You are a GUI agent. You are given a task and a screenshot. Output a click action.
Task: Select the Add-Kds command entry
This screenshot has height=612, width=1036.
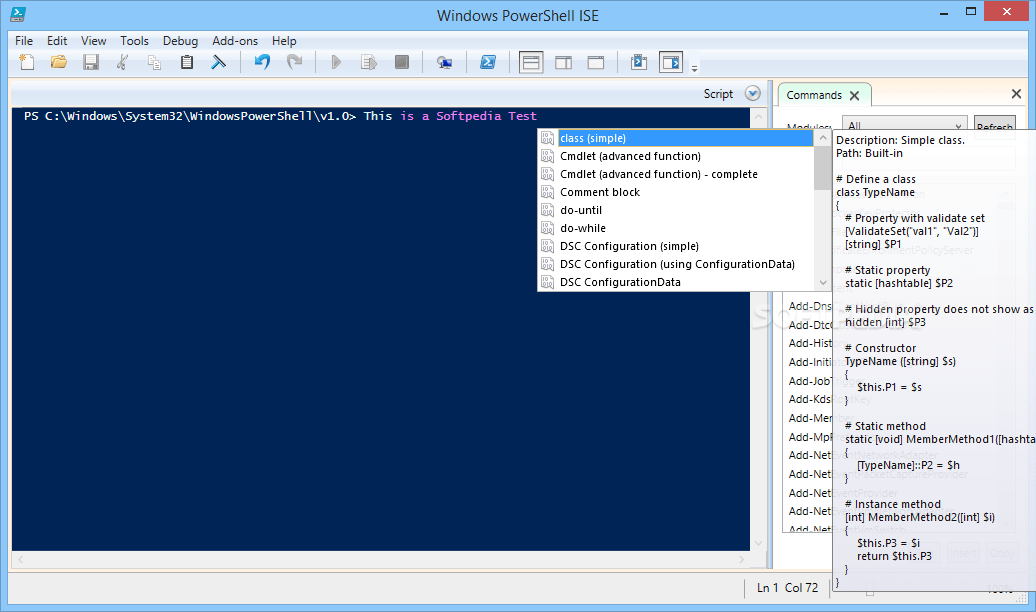tap(809, 399)
